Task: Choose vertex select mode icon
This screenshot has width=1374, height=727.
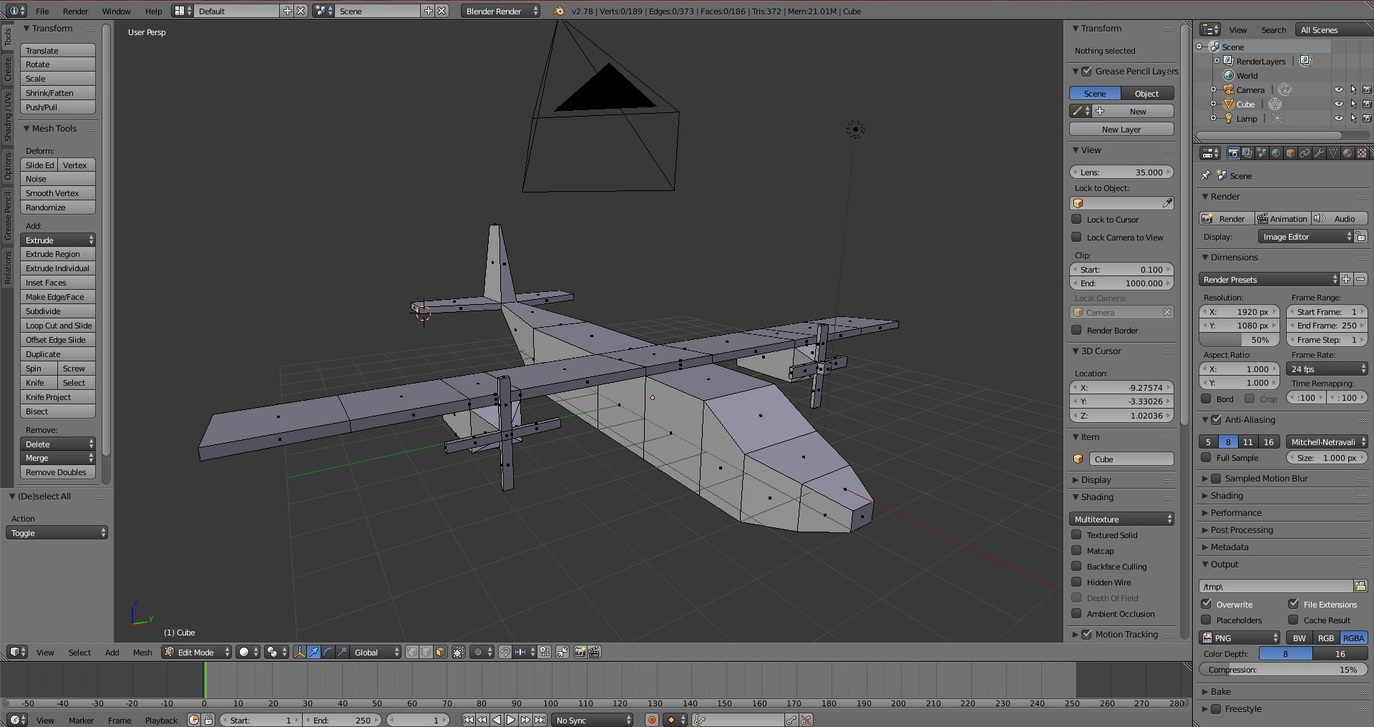Action: pos(412,652)
